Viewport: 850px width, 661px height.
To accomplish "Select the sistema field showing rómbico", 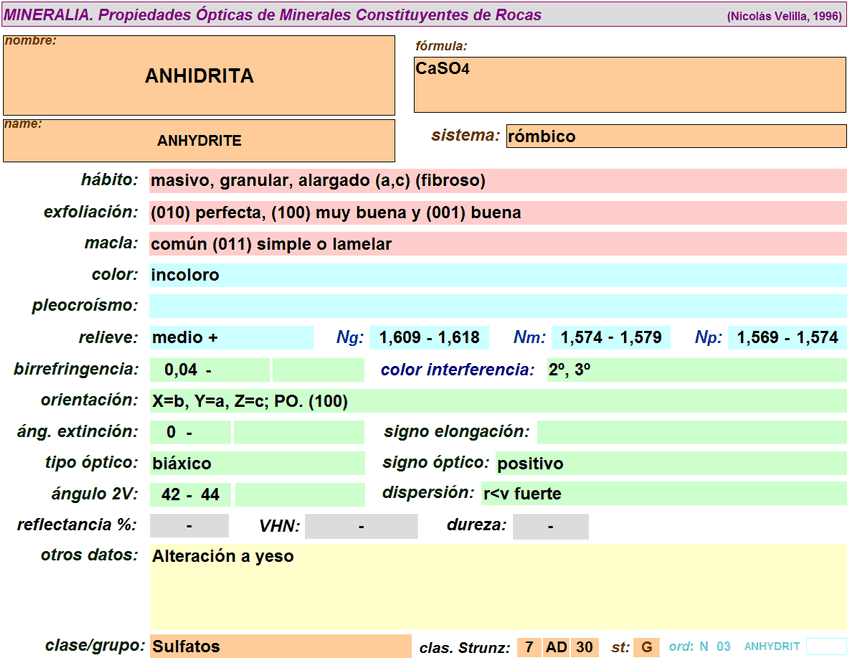I will tap(676, 136).
